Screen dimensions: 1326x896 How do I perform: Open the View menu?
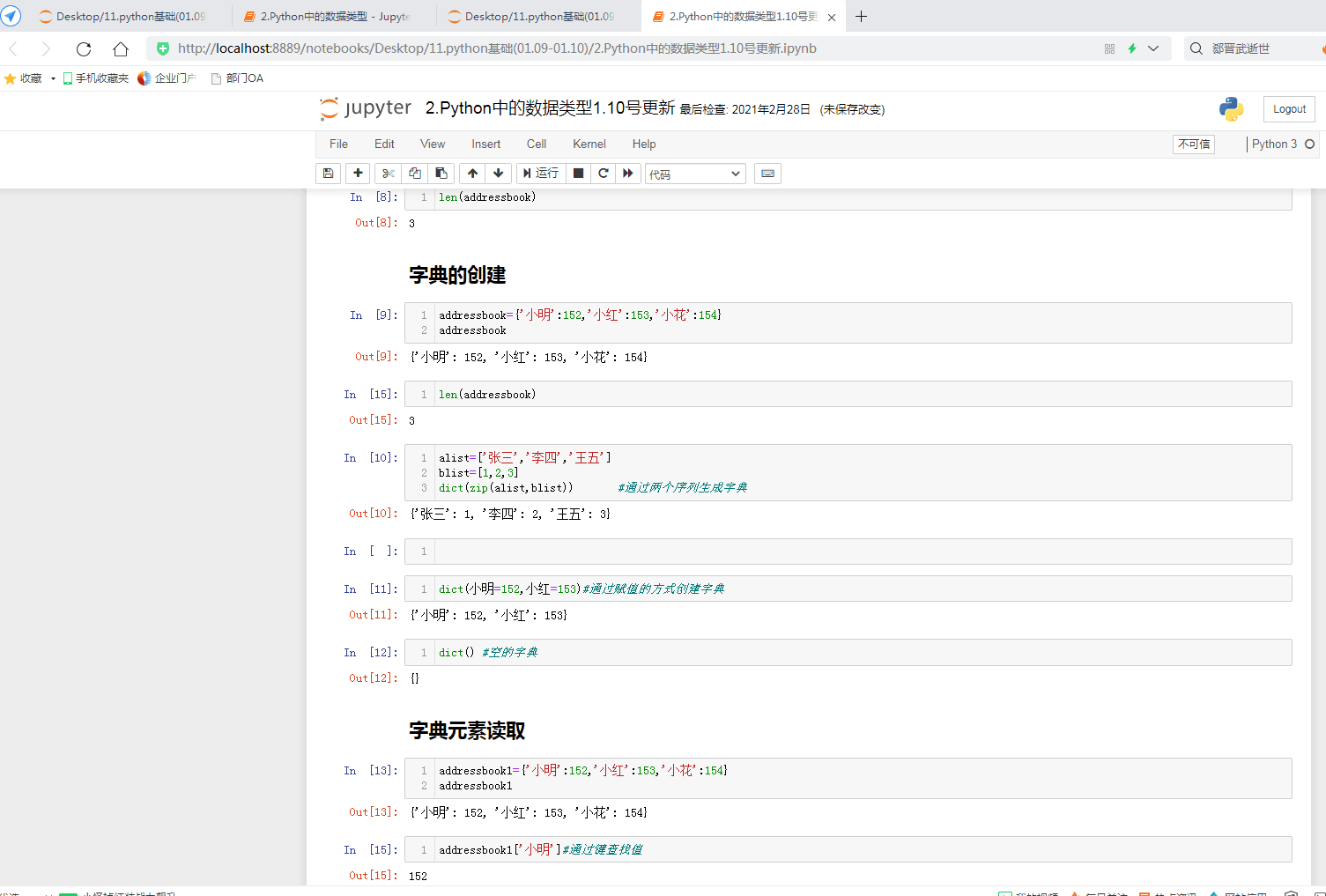click(433, 144)
